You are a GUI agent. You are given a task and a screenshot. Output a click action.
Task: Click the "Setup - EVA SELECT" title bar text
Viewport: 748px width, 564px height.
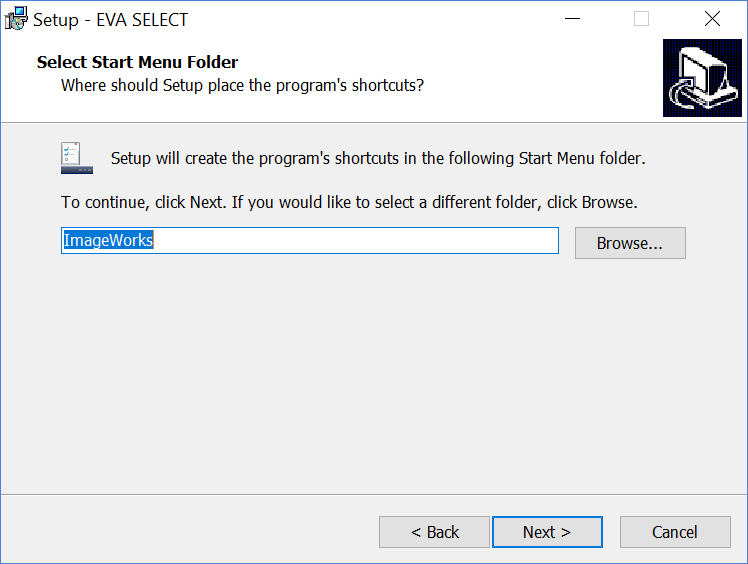click(x=111, y=19)
